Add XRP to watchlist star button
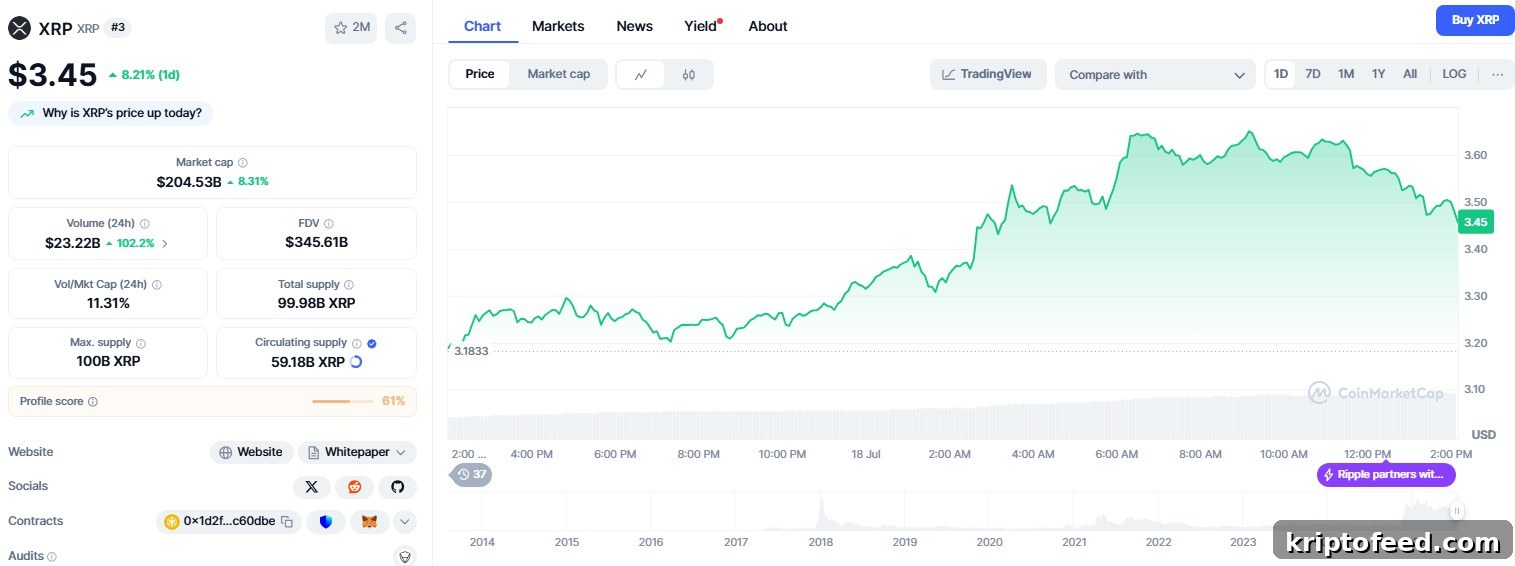Screen dimensions: 1515x566 pos(351,28)
